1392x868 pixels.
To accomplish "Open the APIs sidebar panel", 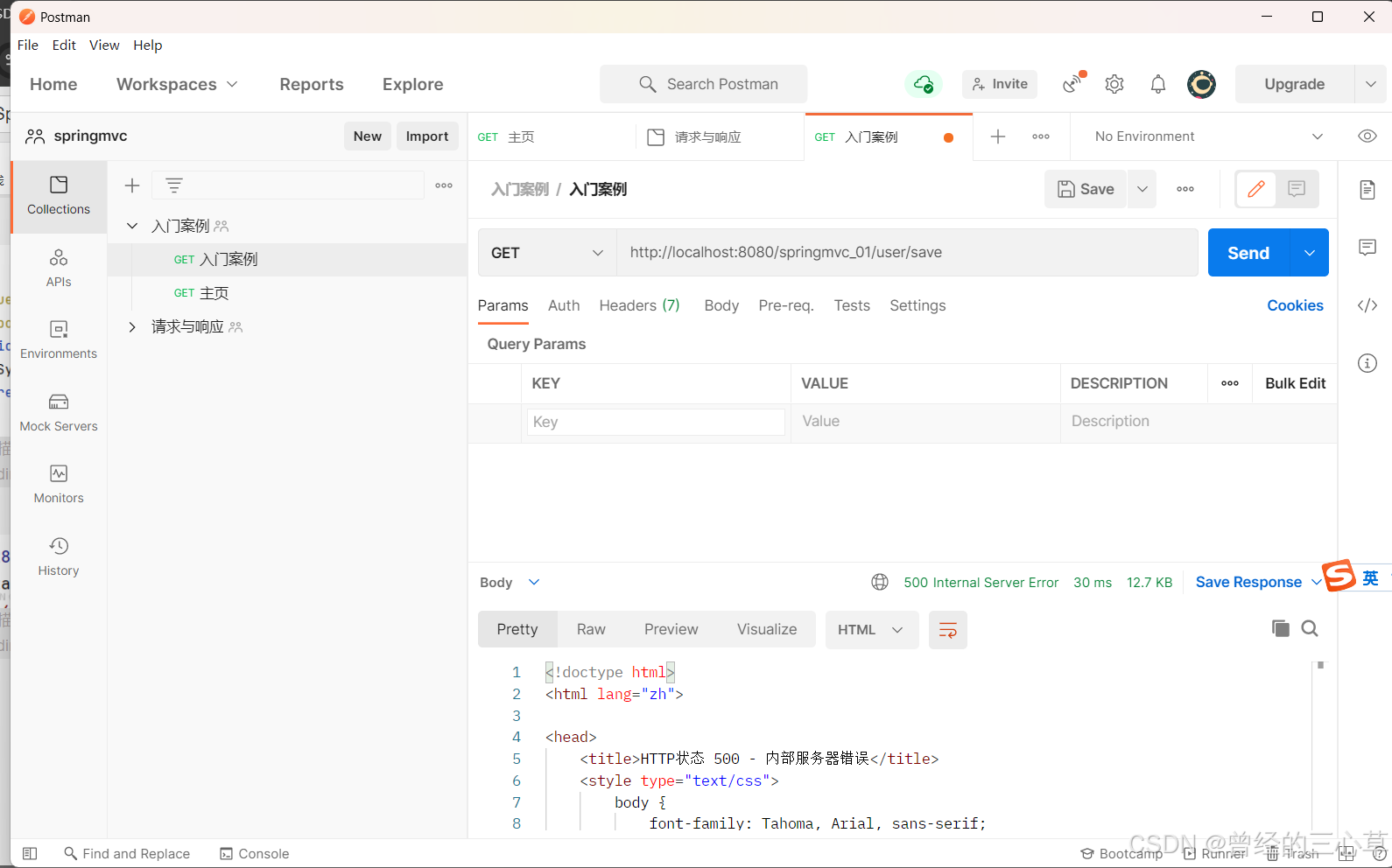I will pos(59,268).
